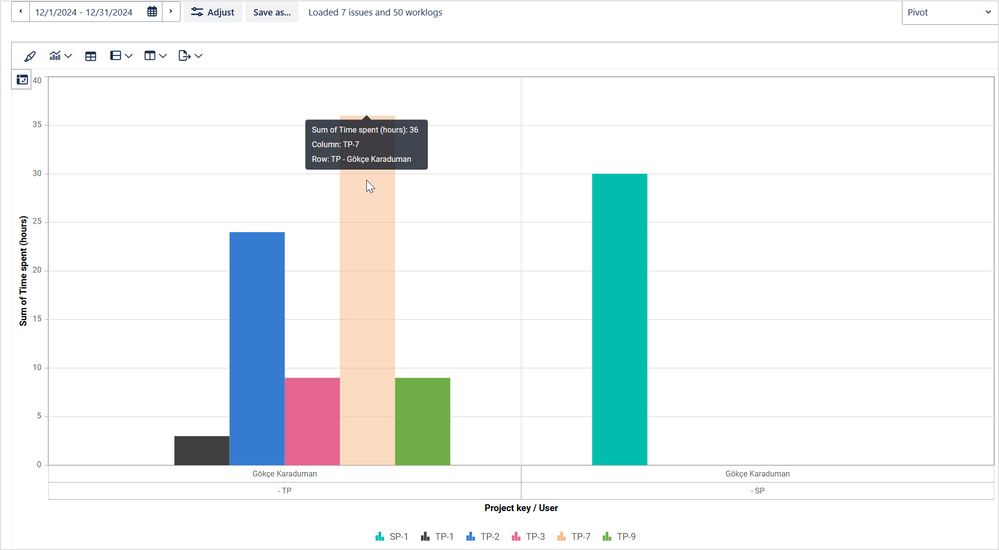Switch to the table grid view icon
999x550 pixels.
(x=90, y=56)
